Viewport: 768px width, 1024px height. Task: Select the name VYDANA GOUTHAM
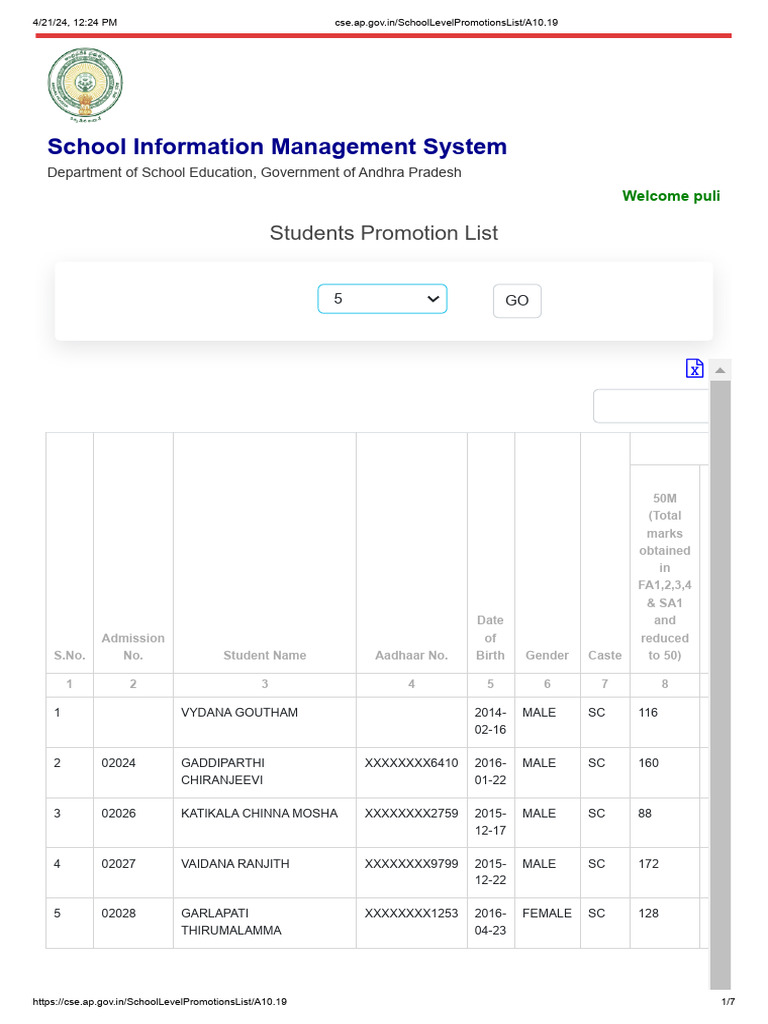pyautogui.click(x=239, y=712)
